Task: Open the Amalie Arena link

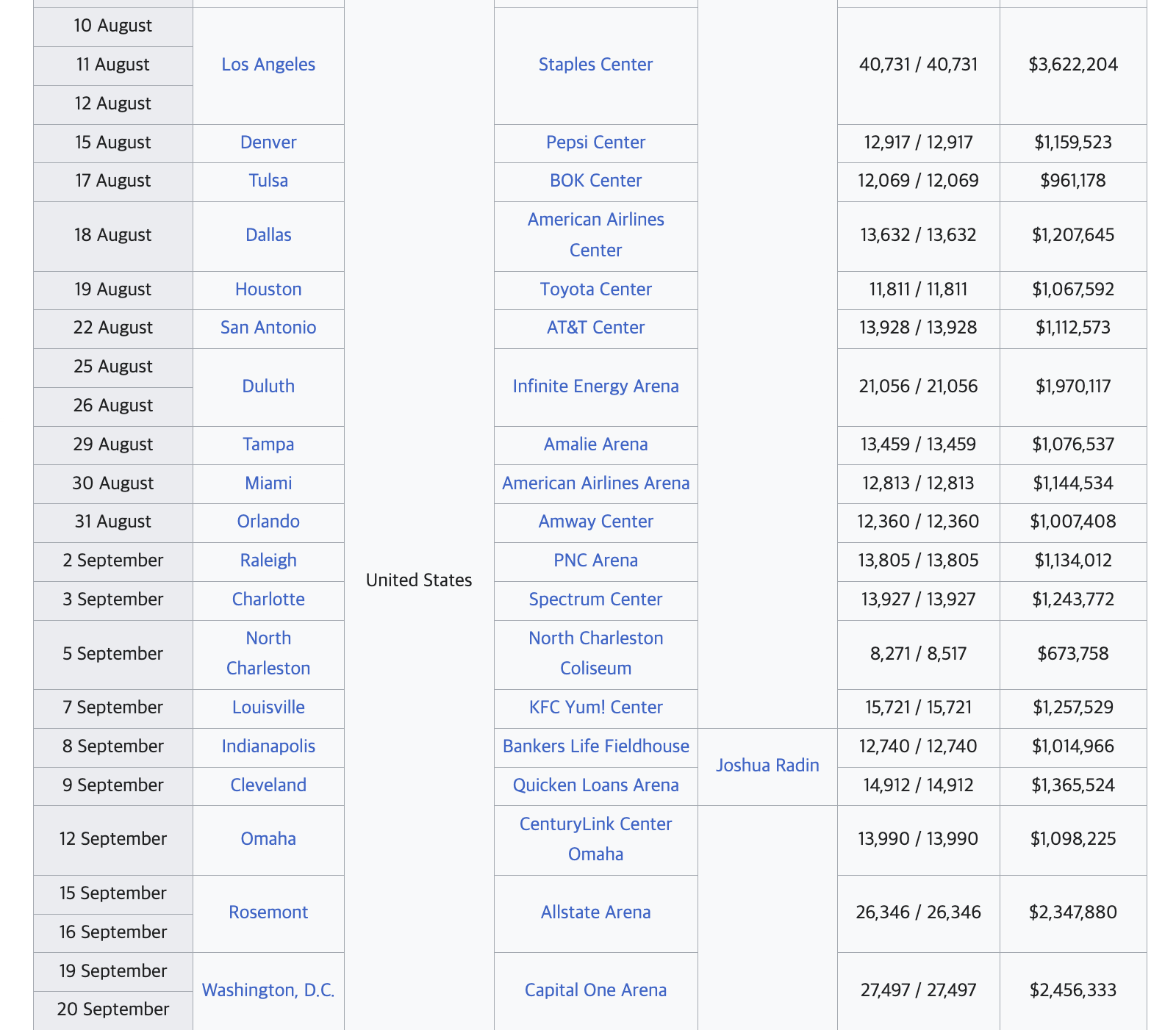Action: [x=595, y=444]
